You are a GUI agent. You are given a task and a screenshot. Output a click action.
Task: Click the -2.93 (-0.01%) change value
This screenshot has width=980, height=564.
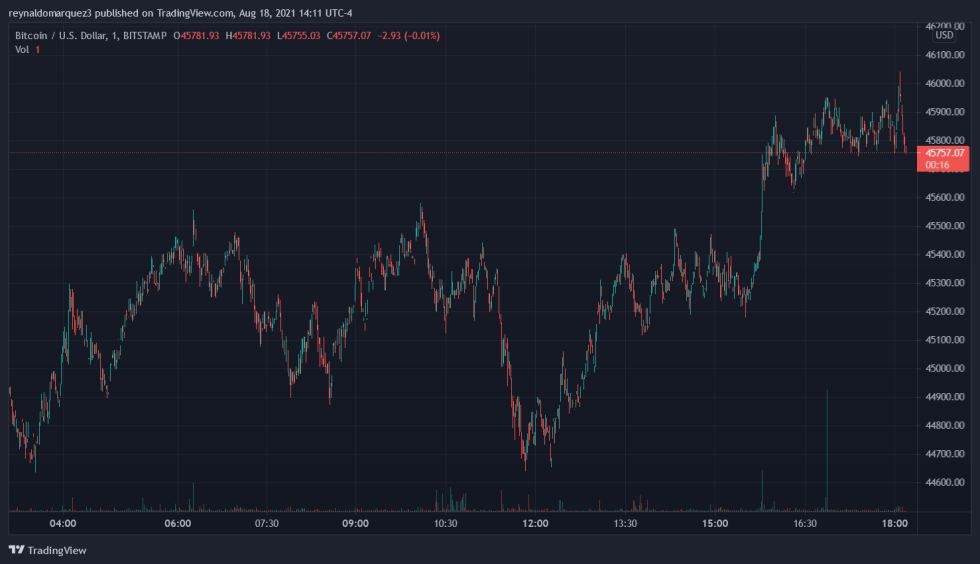408,36
